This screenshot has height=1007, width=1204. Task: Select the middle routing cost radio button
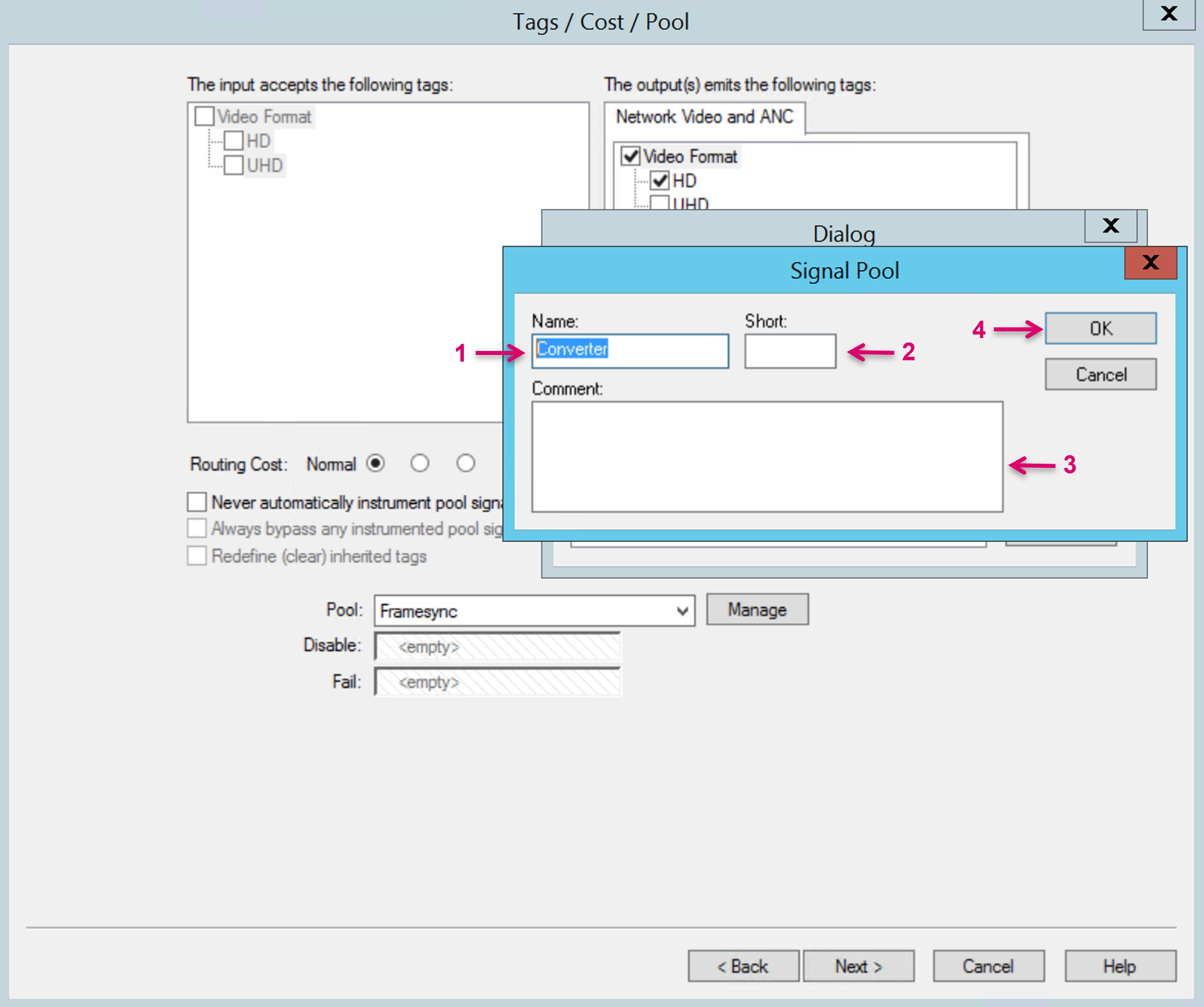pos(420,463)
